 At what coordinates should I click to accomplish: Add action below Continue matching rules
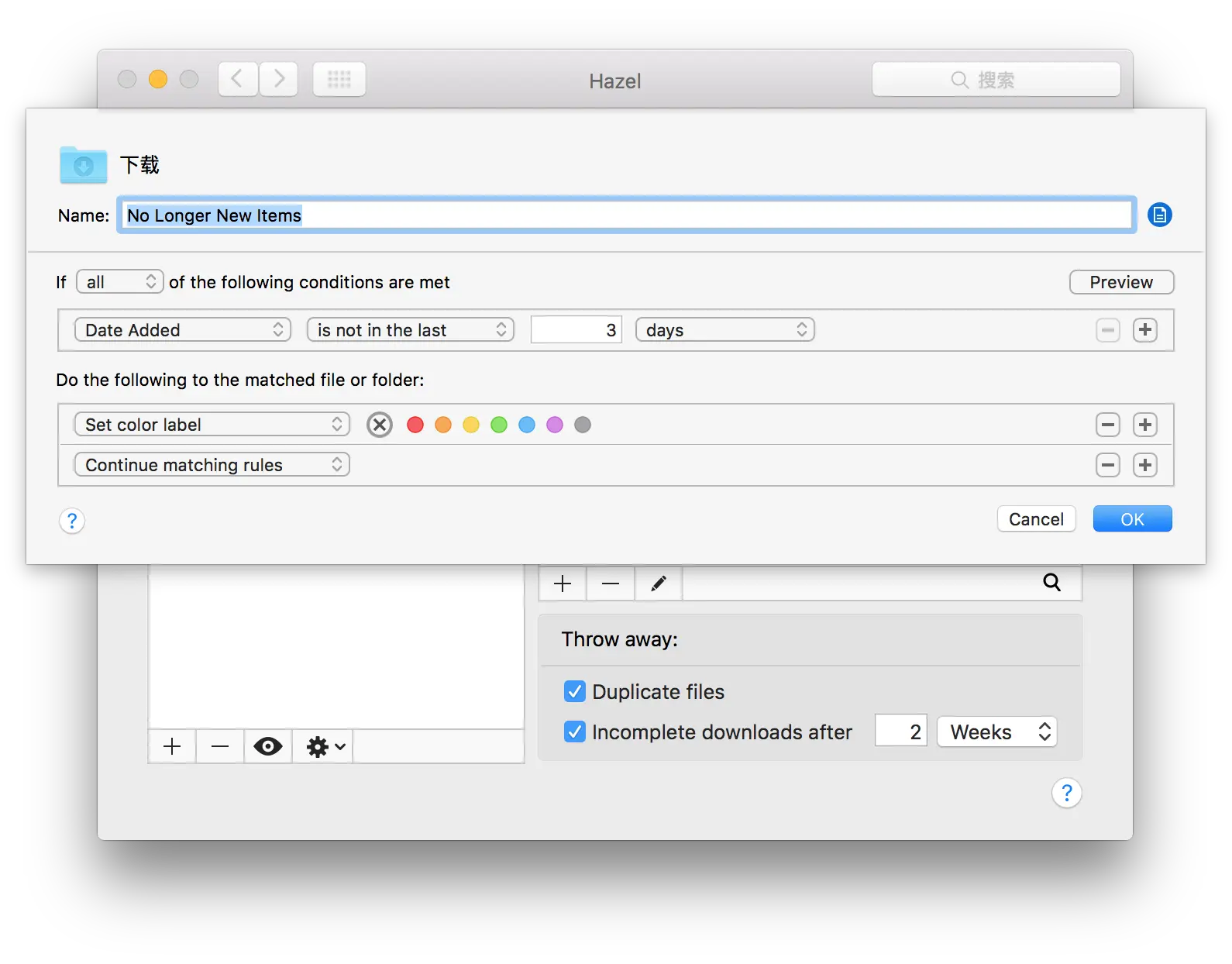[1145, 465]
